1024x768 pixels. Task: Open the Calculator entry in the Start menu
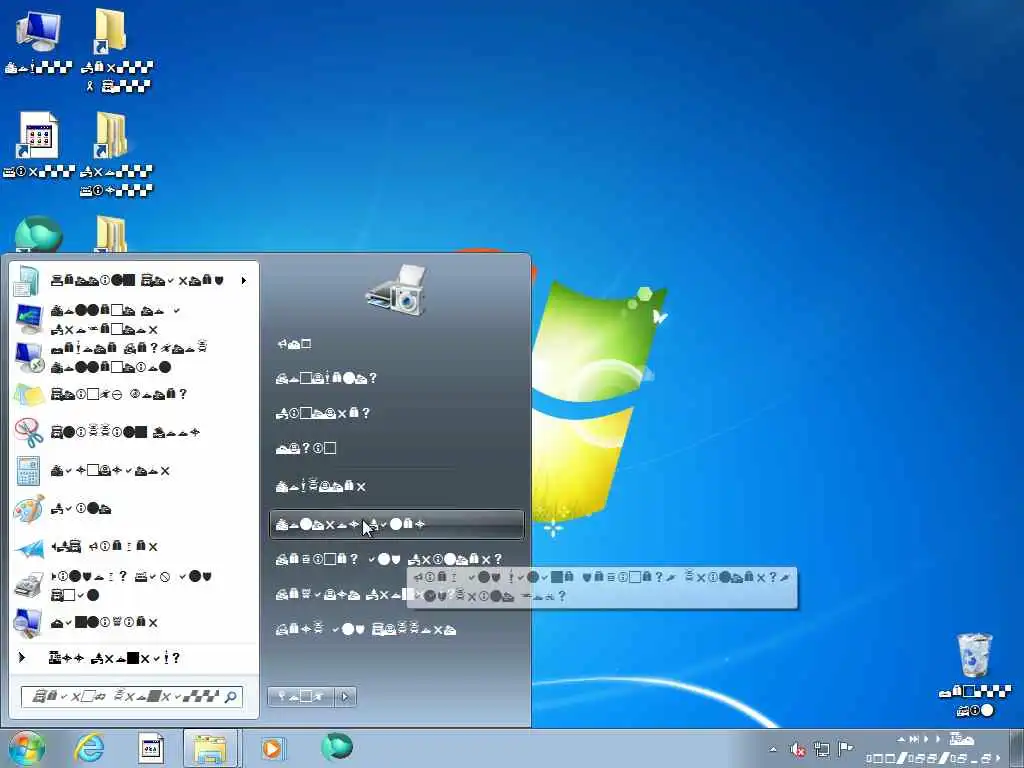pyautogui.click(x=134, y=470)
